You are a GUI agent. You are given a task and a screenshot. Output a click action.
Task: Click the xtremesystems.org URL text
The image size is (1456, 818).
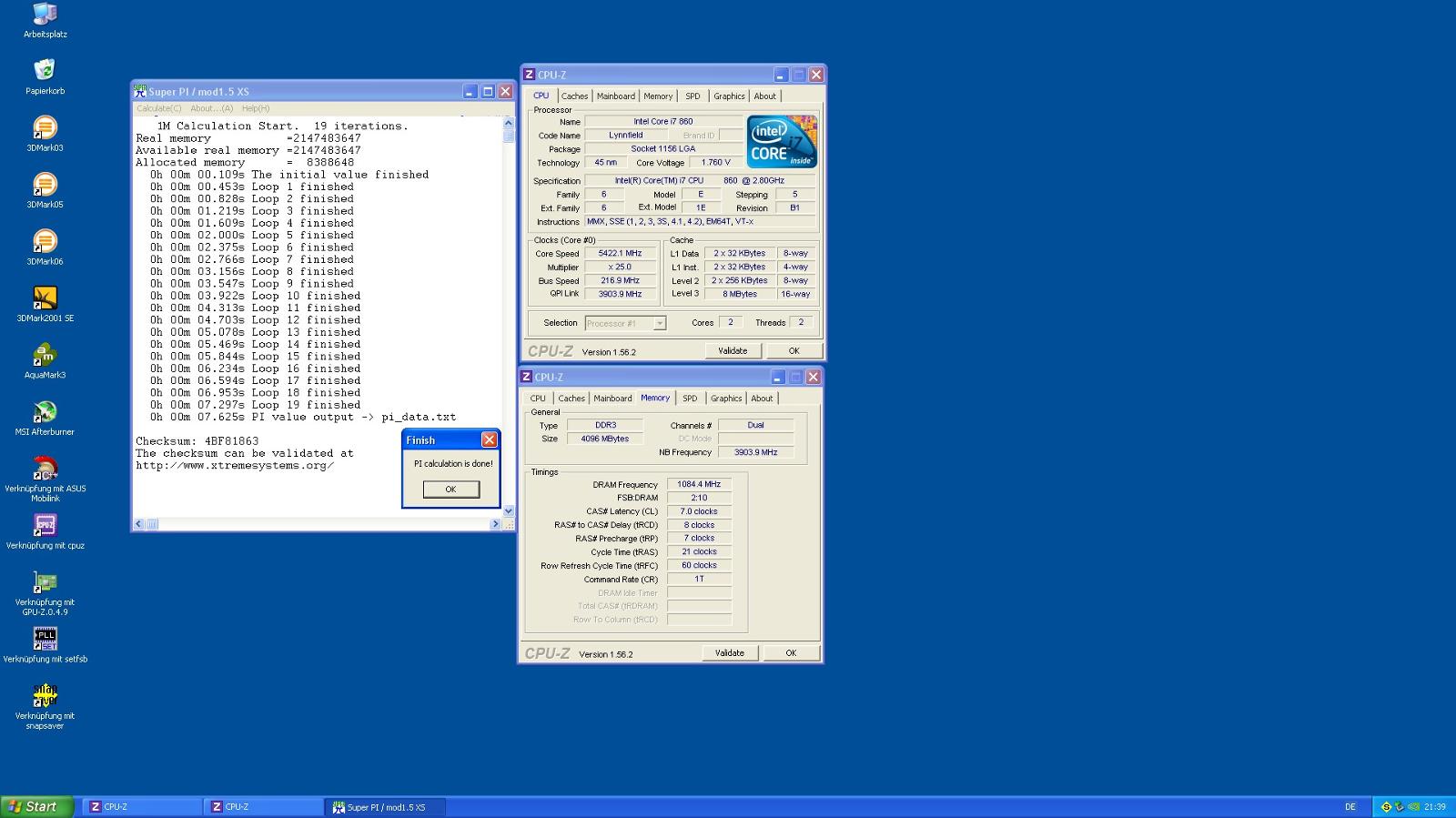[x=235, y=465]
